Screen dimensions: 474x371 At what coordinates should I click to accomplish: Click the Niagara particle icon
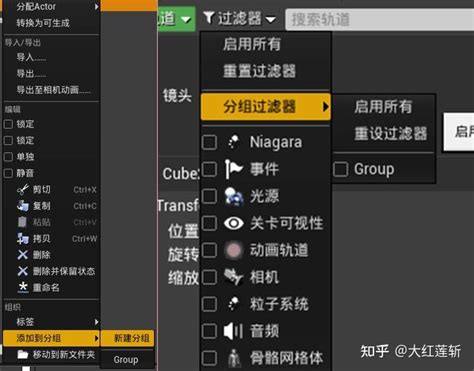coord(233,142)
